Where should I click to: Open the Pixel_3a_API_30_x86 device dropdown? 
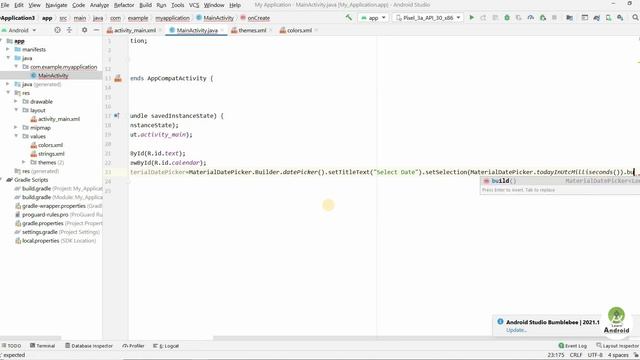point(428,18)
